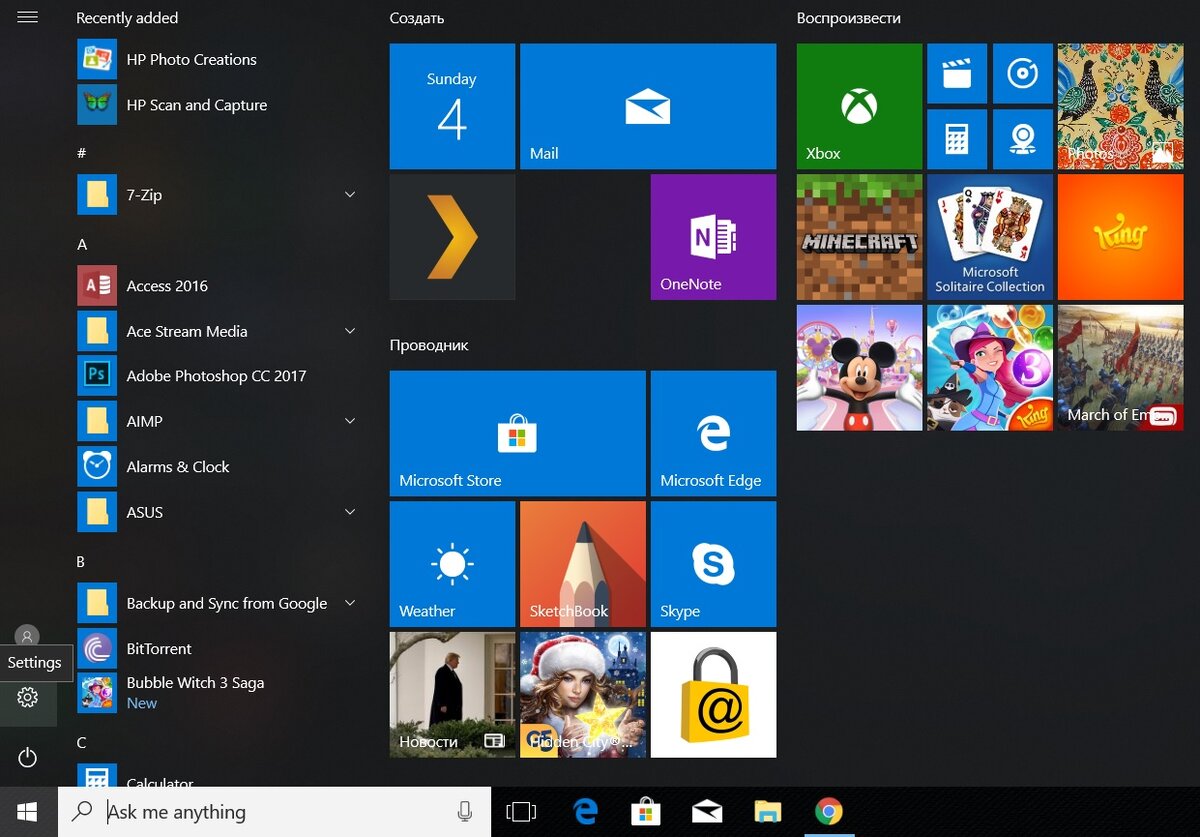Open the Weather tile
This screenshot has width=1200, height=837.
pos(452,564)
